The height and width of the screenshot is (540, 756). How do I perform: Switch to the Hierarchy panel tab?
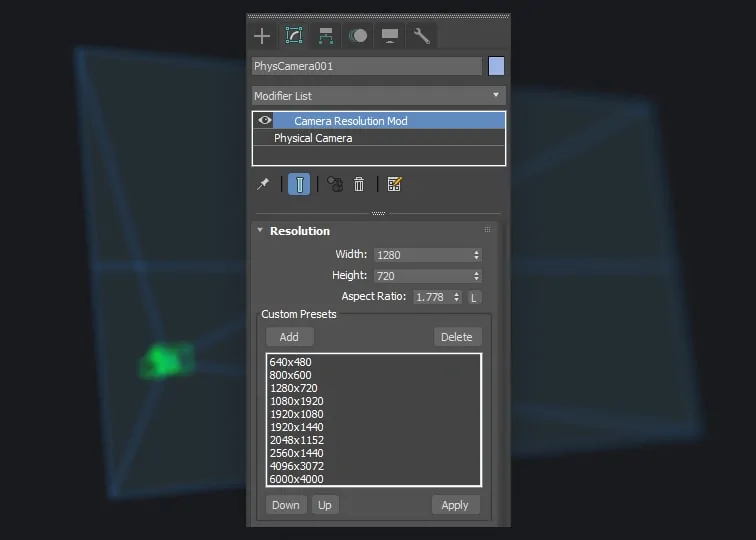pyautogui.click(x=326, y=36)
